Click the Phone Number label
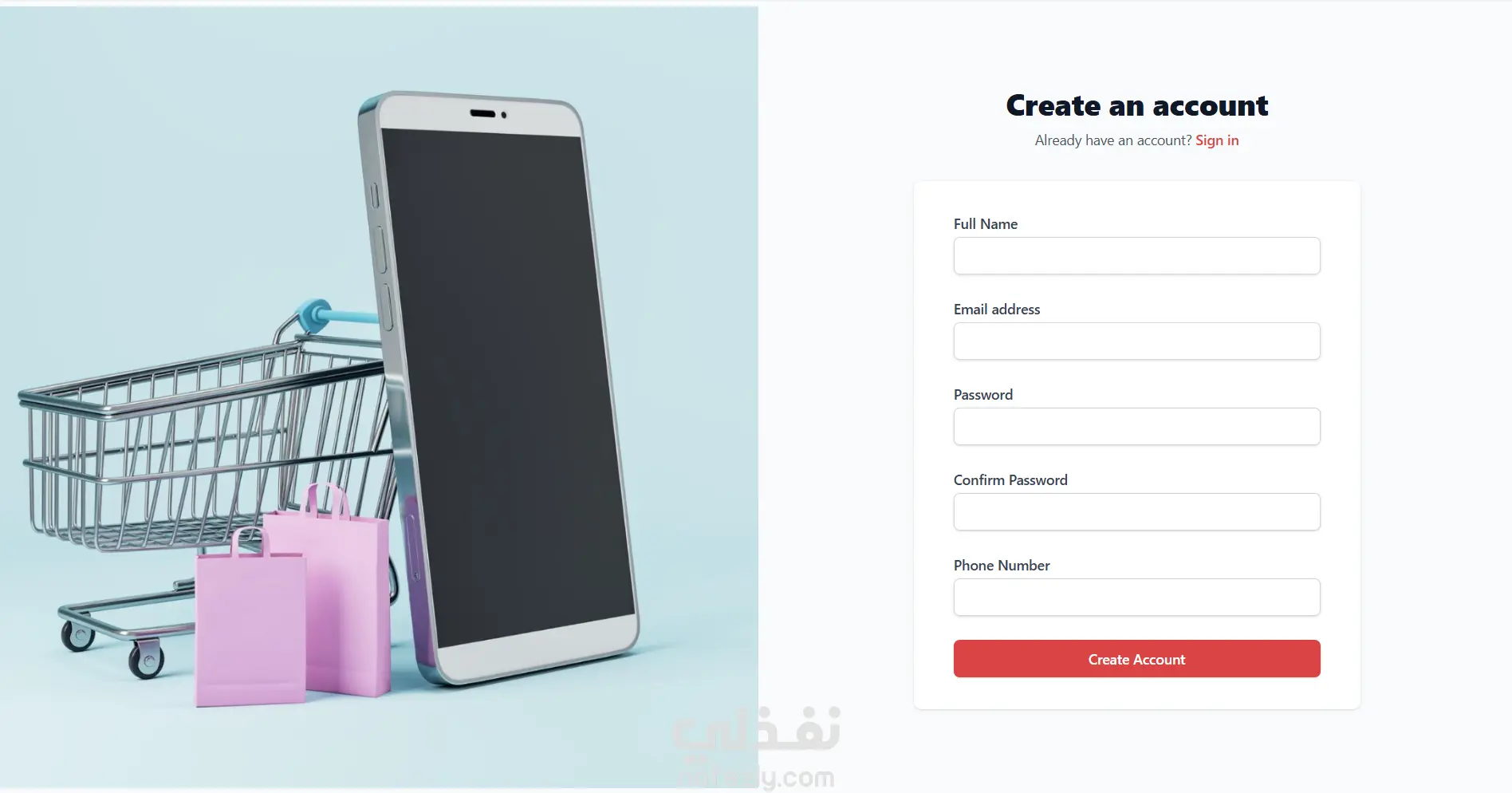The width and height of the screenshot is (1512, 793). (1002, 566)
